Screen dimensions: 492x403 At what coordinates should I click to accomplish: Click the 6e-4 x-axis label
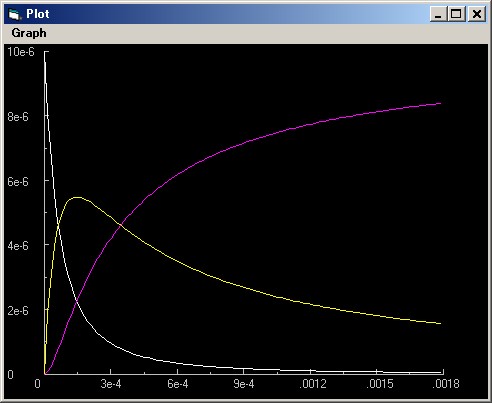(x=178, y=384)
